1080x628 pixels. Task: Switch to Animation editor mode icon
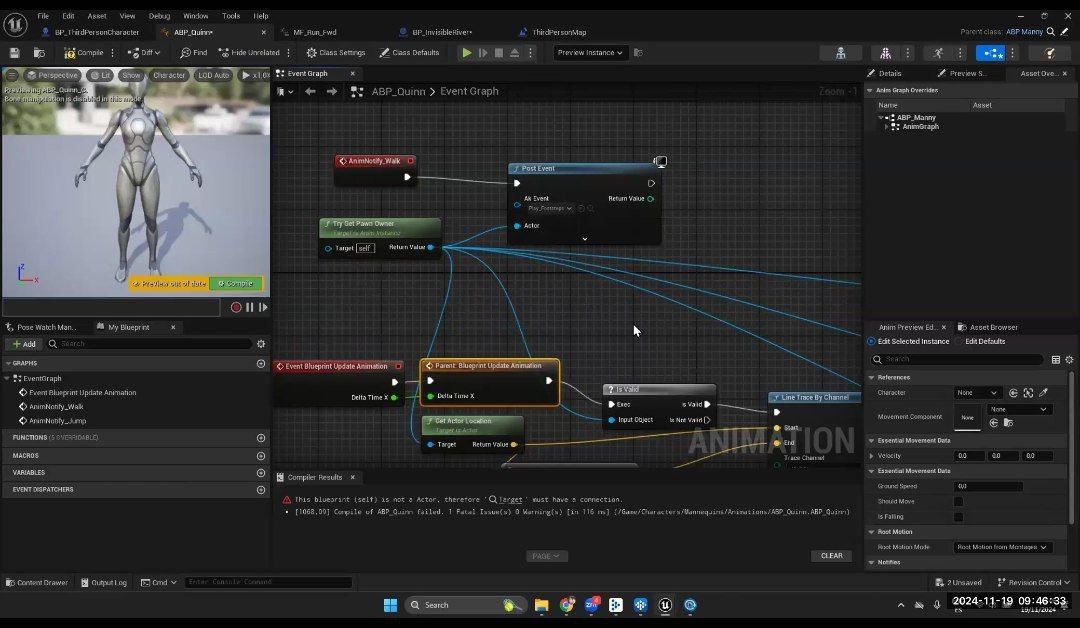[x=938, y=53]
